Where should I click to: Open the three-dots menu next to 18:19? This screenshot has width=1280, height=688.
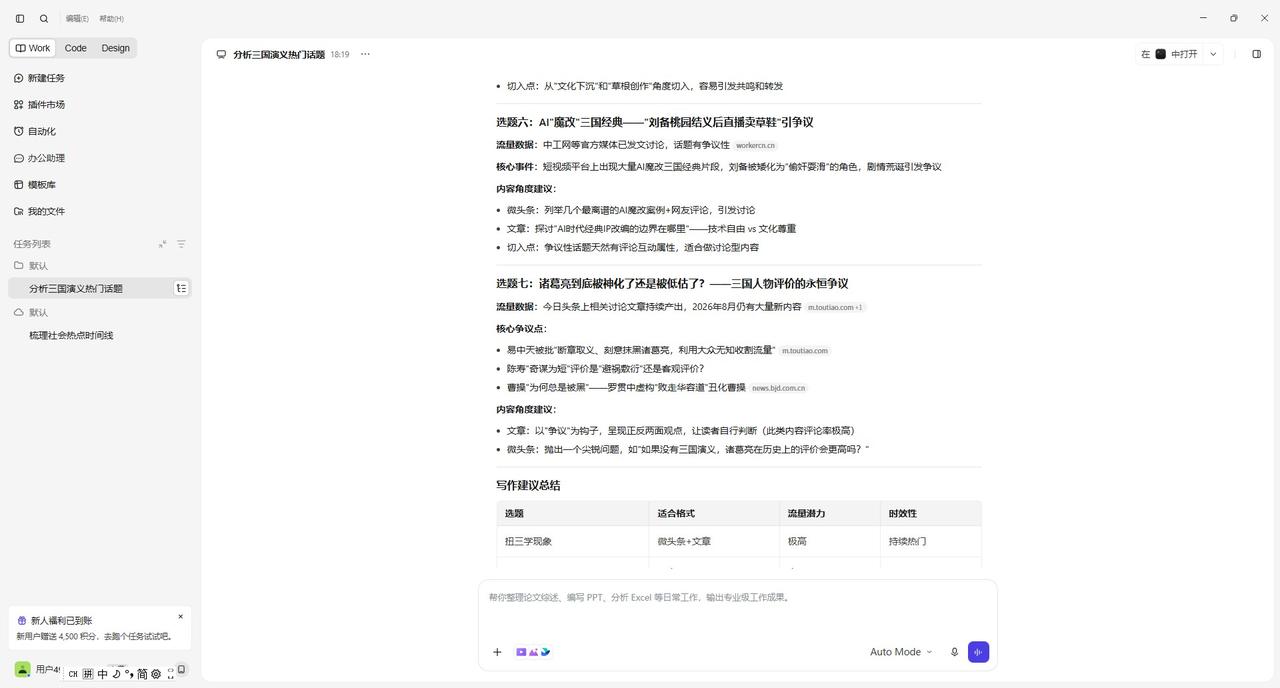pyautogui.click(x=365, y=54)
